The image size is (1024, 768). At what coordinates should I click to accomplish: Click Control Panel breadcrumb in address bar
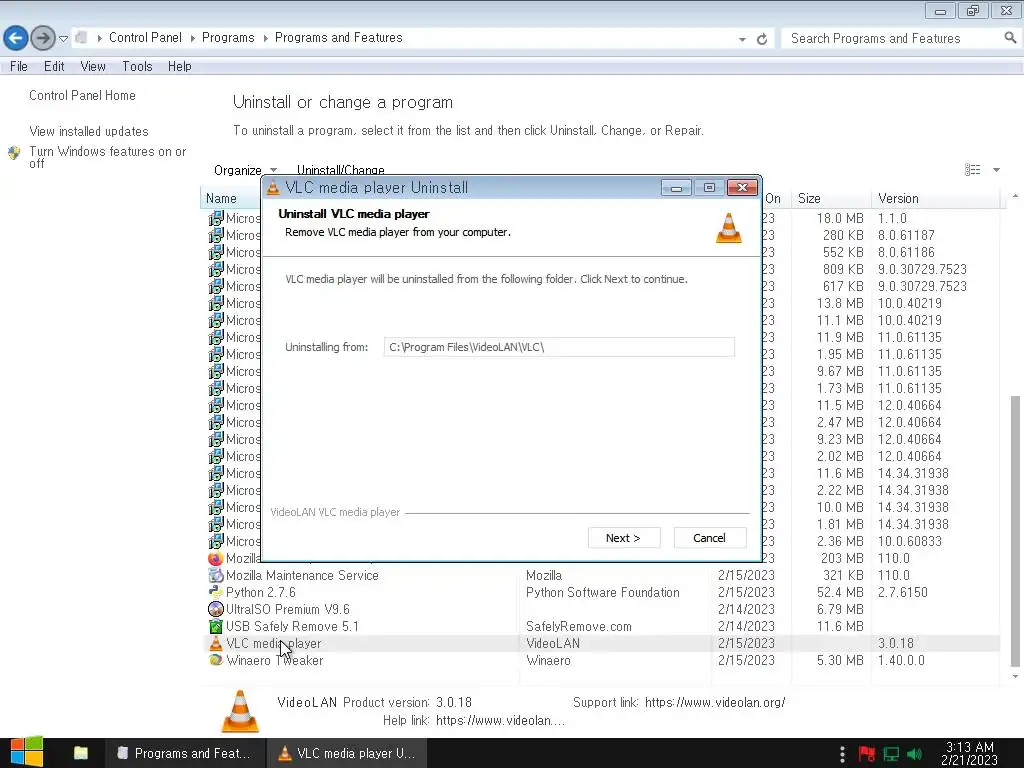pos(145,38)
